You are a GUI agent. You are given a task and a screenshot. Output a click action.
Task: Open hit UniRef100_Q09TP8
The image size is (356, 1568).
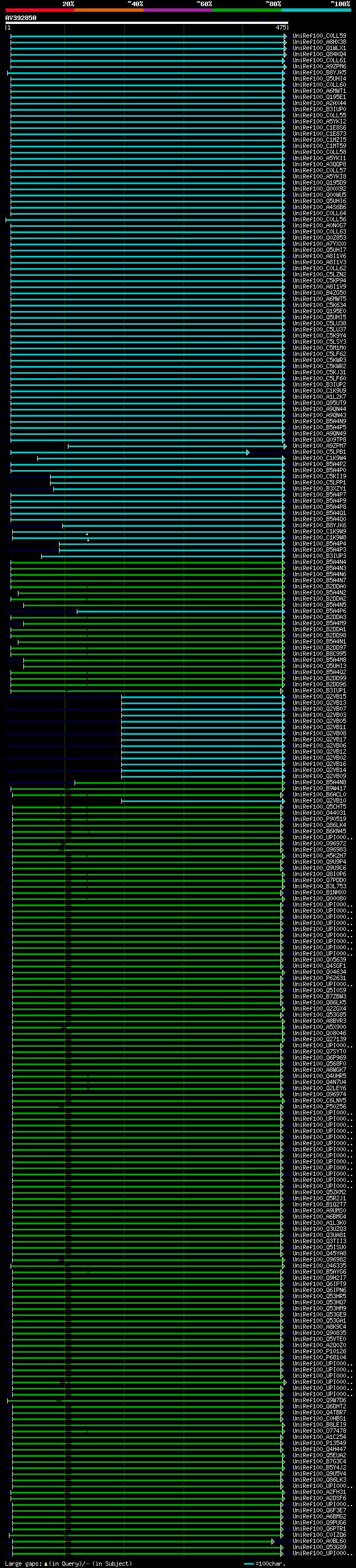319,439
